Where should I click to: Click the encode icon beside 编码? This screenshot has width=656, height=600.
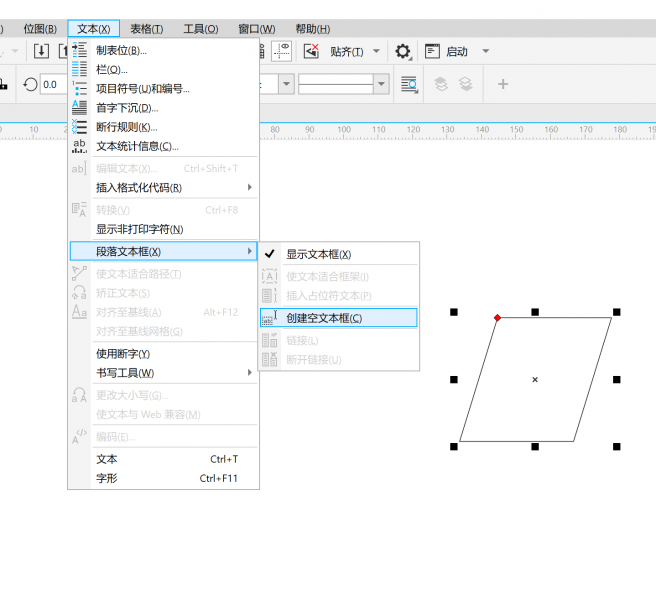click(79, 436)
